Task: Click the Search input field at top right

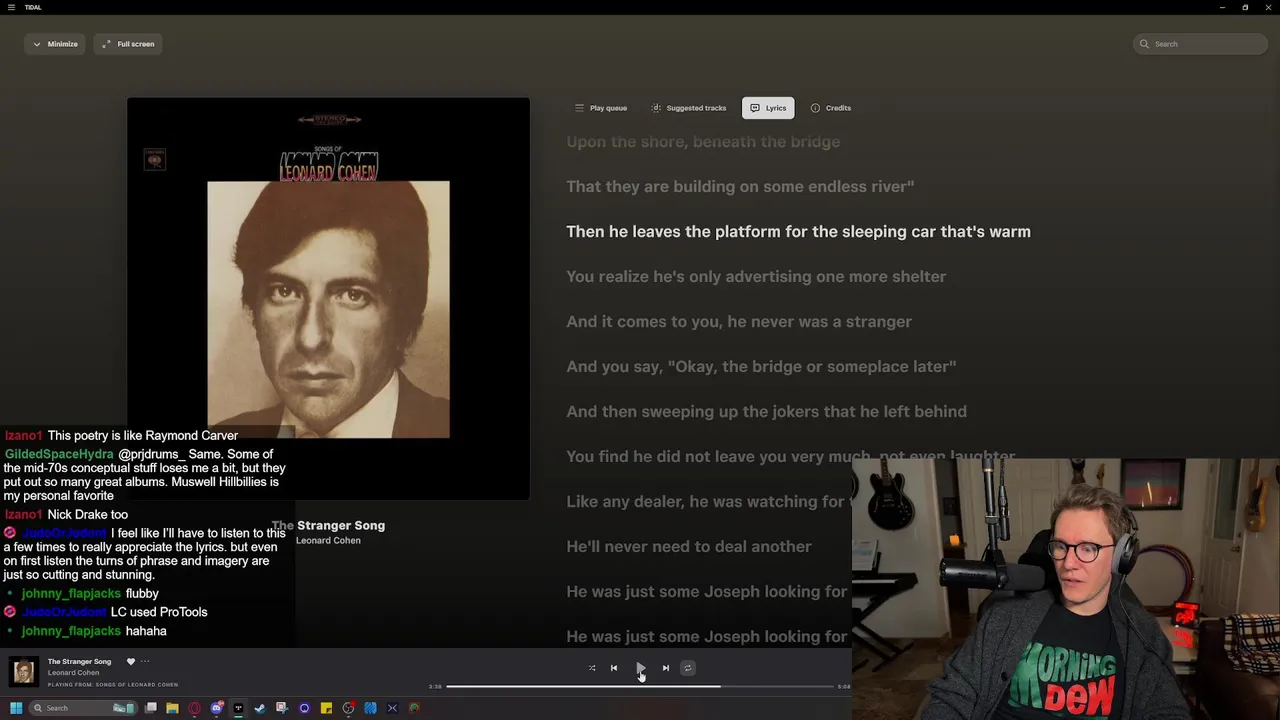Action: tap(1201, 44)
